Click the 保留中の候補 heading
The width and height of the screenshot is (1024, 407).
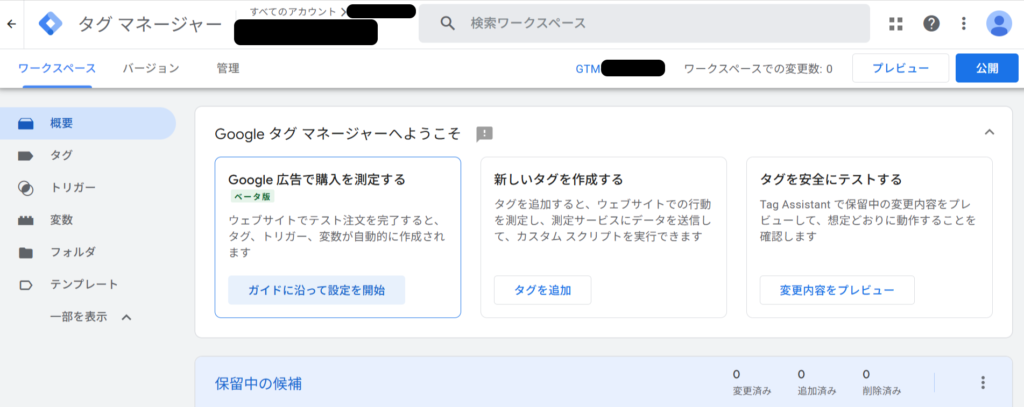pos(258,384)
